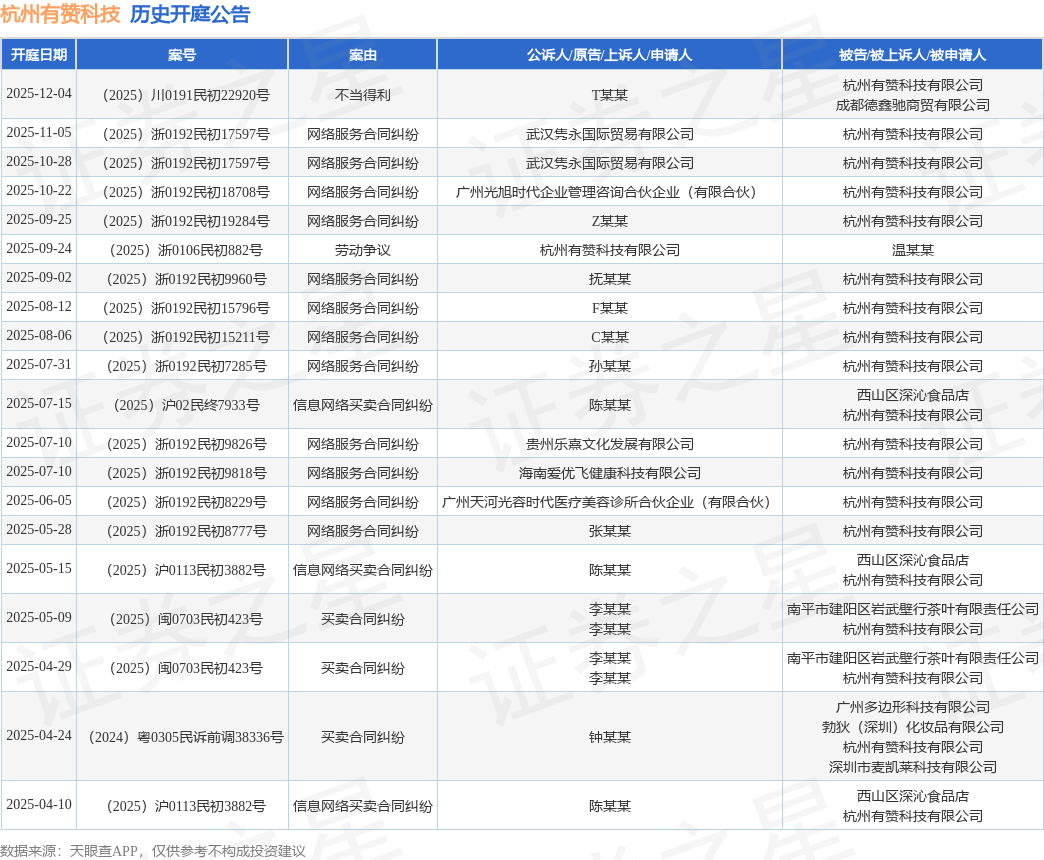
Task: Select the date 2025-05-28
Action: click(x=39, y=529)
